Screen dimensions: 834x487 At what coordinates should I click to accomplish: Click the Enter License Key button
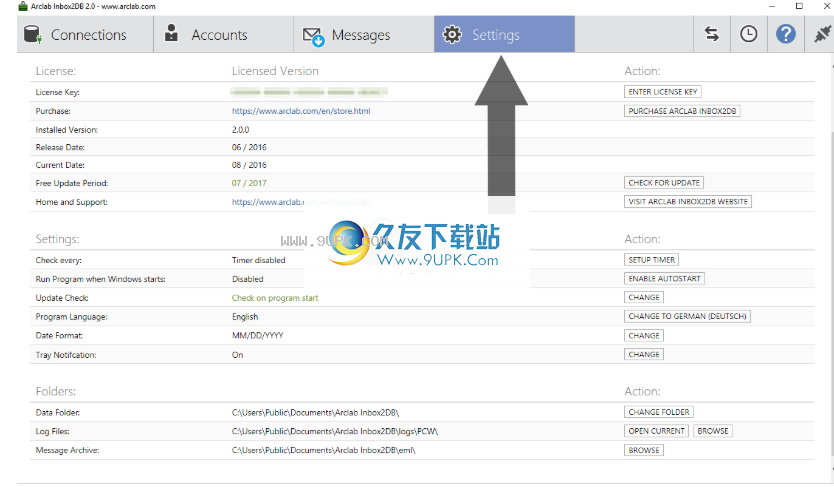[x=662, y=92]
